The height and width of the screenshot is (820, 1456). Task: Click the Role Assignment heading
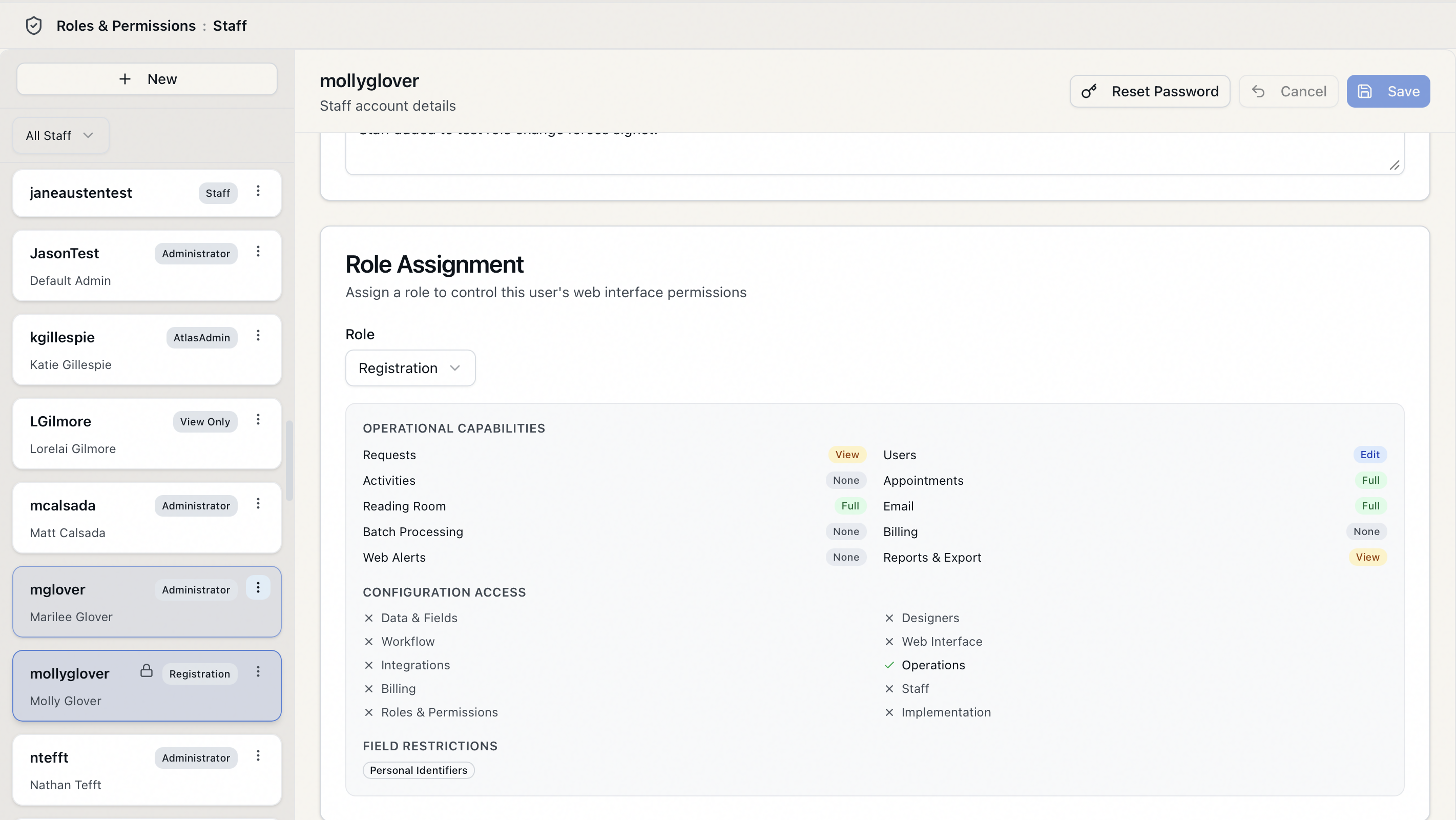(434, 264)
